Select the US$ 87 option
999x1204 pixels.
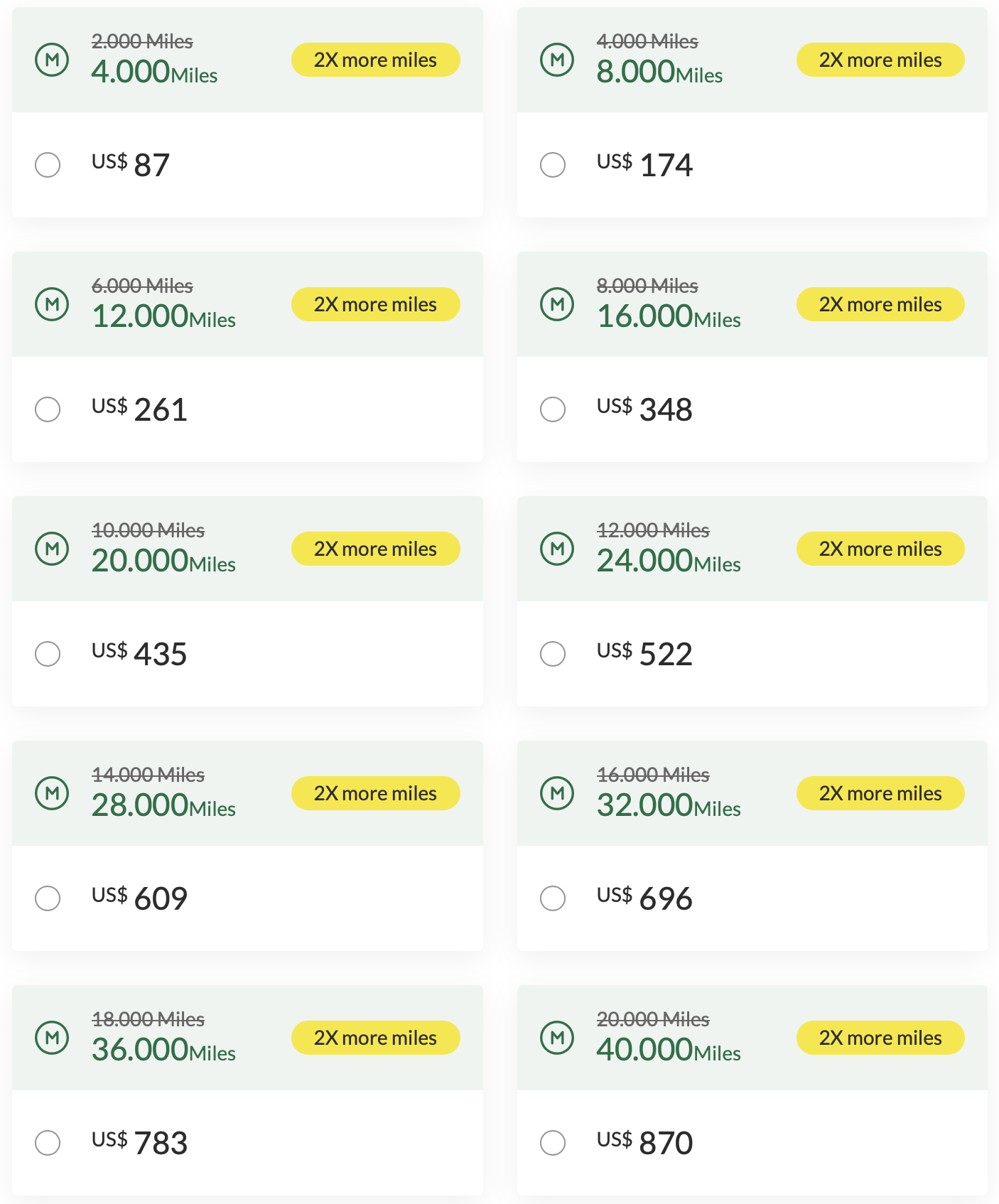pyautogui.click(x=47, y=165)
